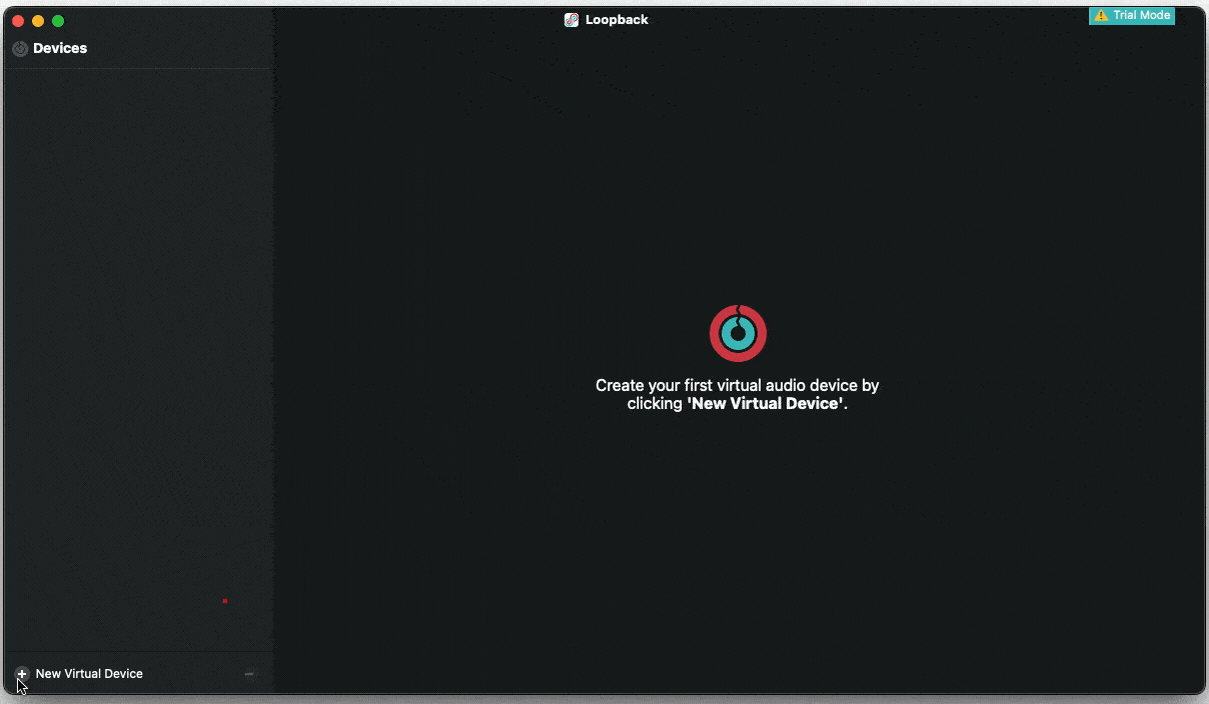Select the Devices sidebar header label
The width and height of the screenshot is (1209, 704).
[60, 49]
